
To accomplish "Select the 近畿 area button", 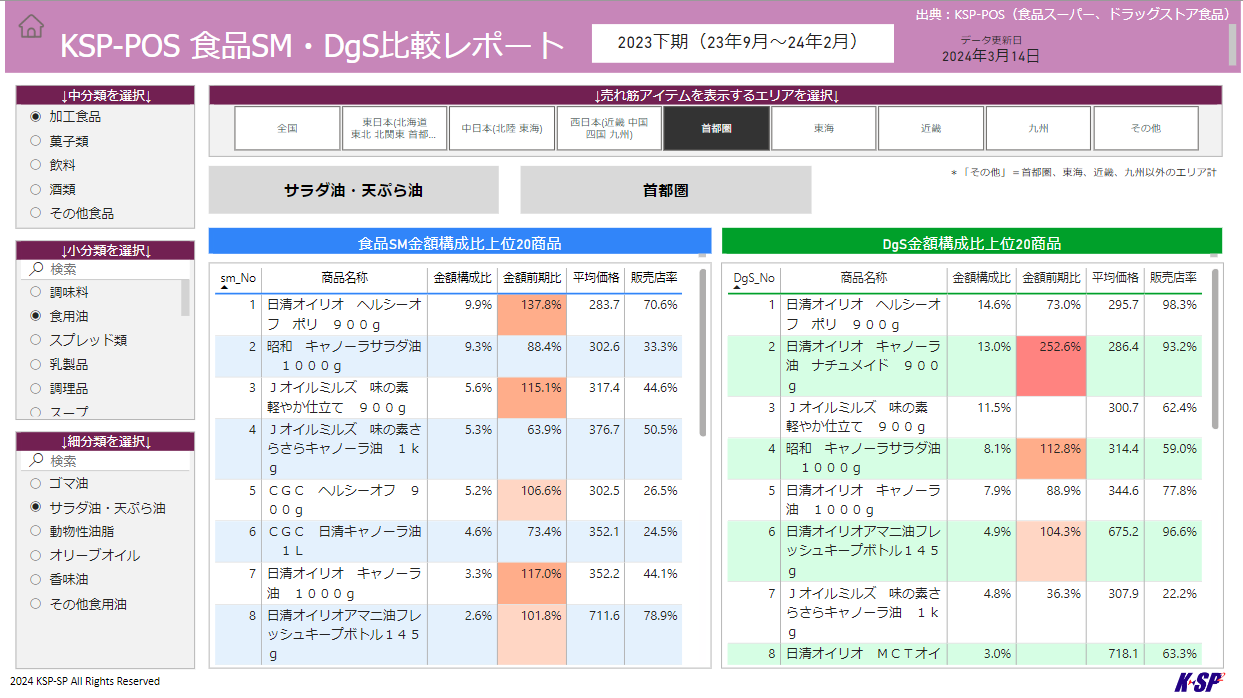I will 931,128.
